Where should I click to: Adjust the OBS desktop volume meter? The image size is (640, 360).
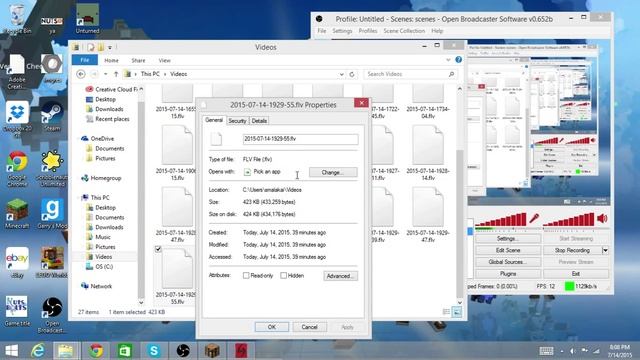(569, 220)
